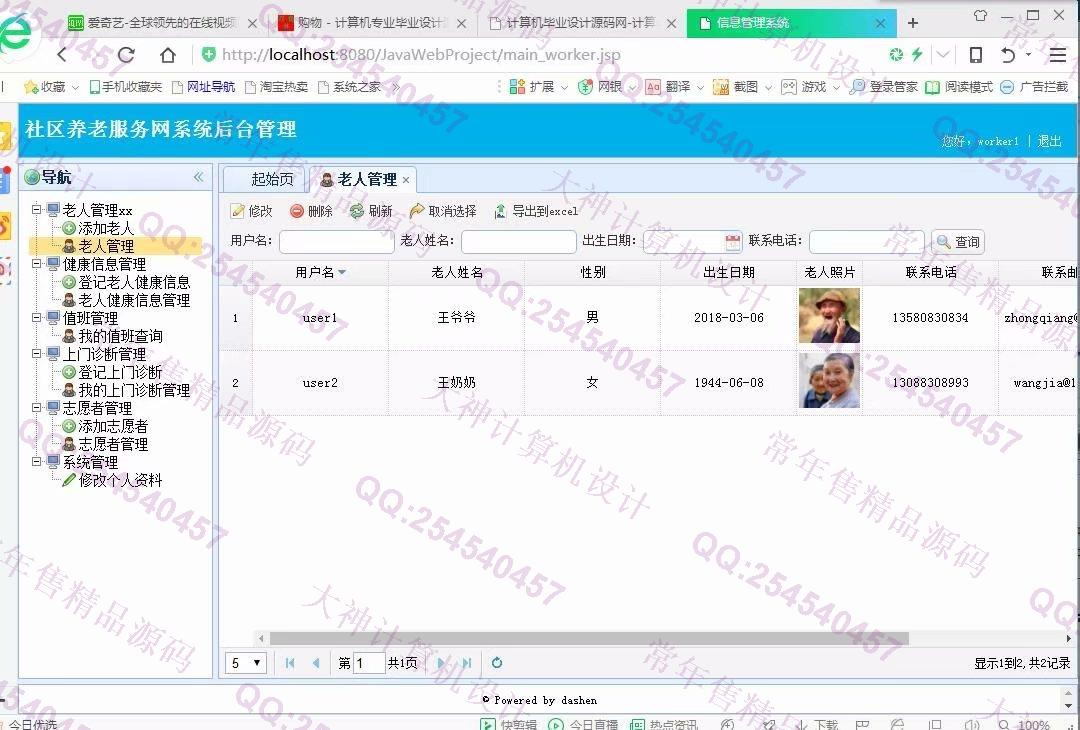The width and height of the screenshot is (1080, 730).
Task: Open 添加志愿者 tree item
Action: pos(113,426)
